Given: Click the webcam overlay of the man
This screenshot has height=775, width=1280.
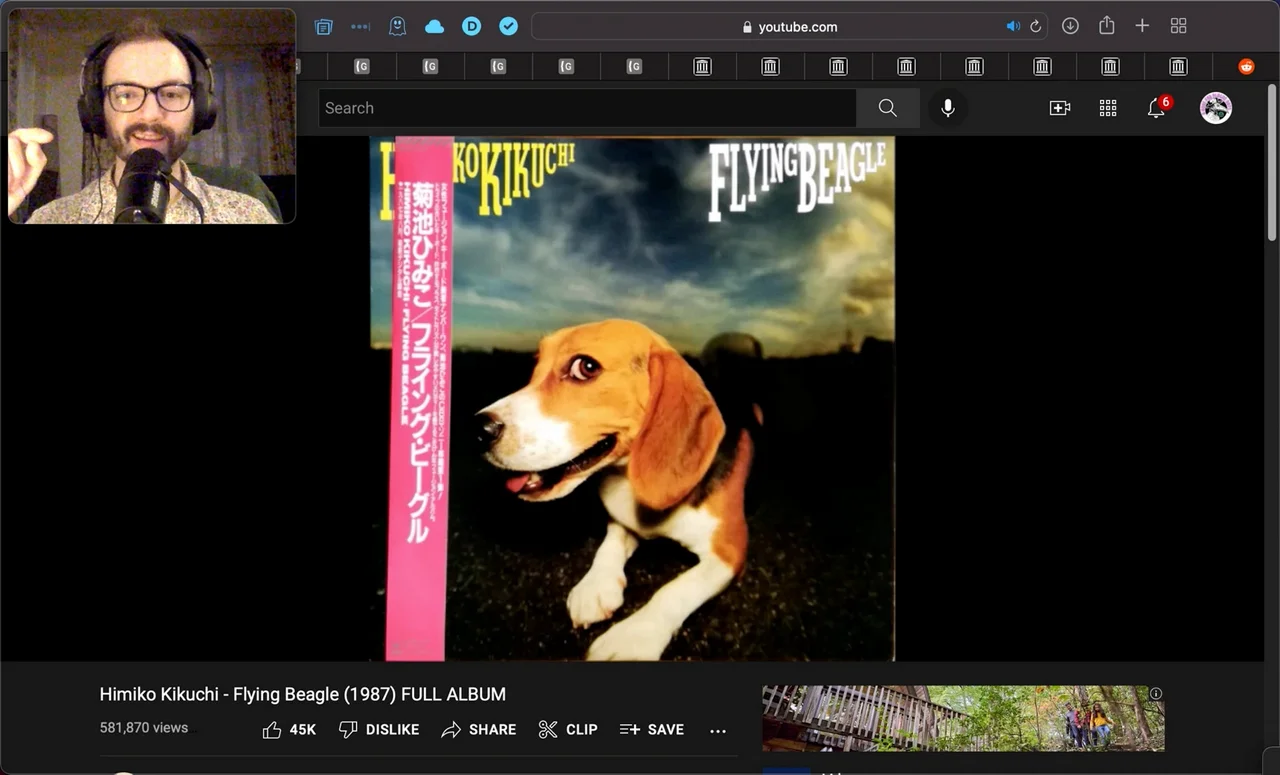Looking at the screenshot, I should point(152,116).
